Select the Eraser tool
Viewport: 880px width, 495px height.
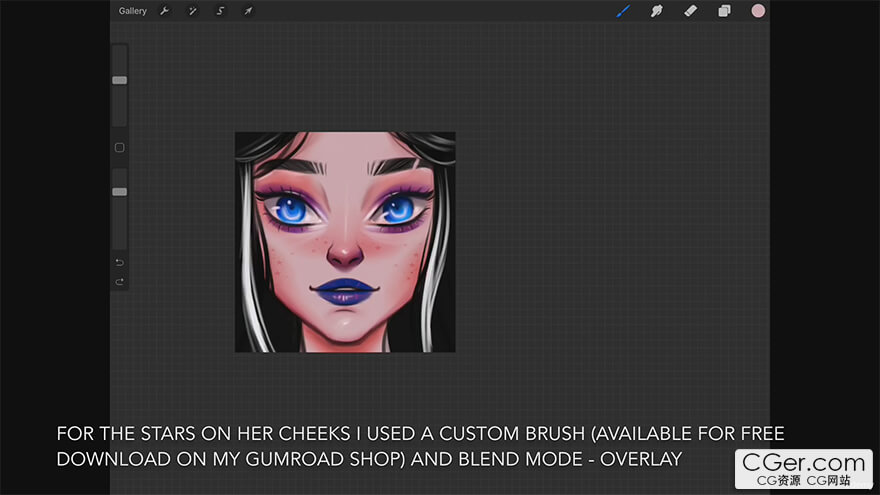(690, 11)
